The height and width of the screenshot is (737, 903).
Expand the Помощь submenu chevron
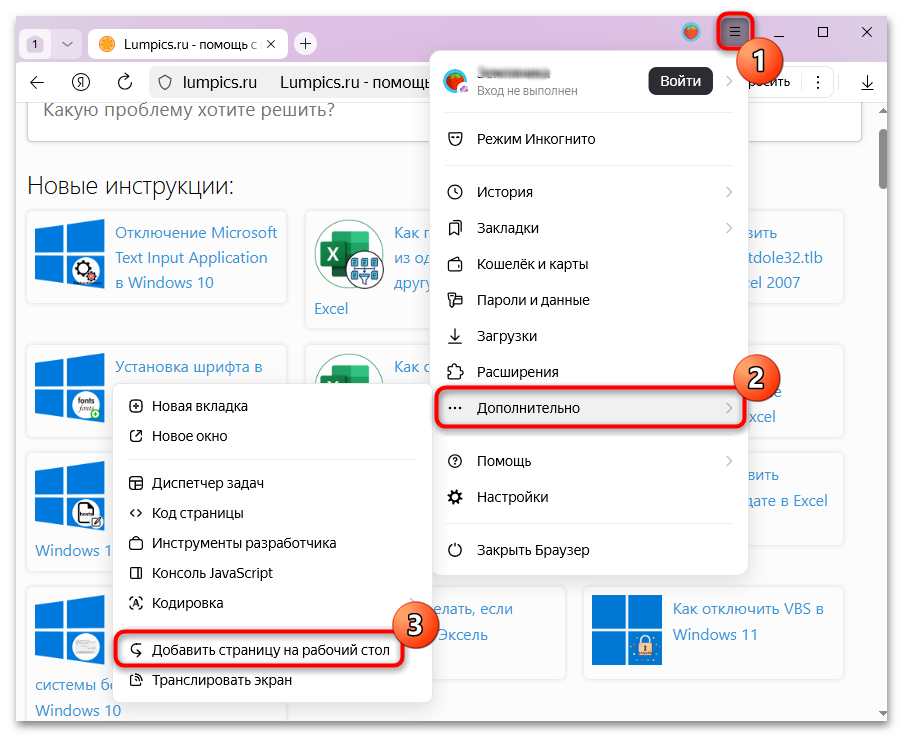pyautogui.click(x=731, y=461)
